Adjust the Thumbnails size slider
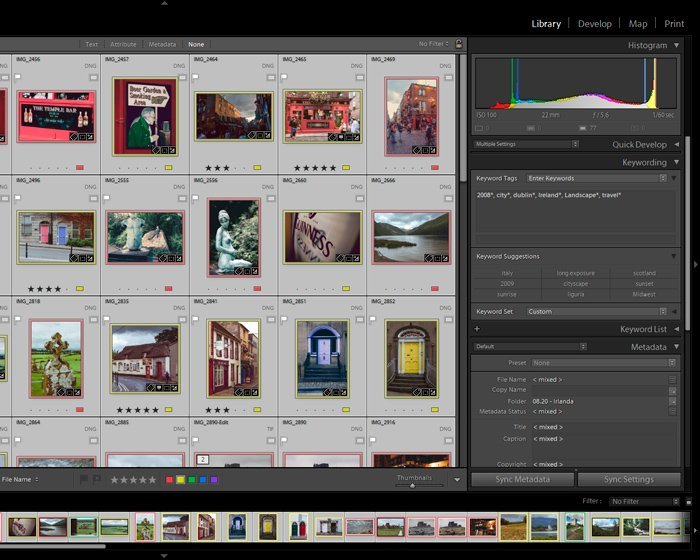The width and height of the screenshot is (700, 560). pyautogui.click(x=412, y=485)
